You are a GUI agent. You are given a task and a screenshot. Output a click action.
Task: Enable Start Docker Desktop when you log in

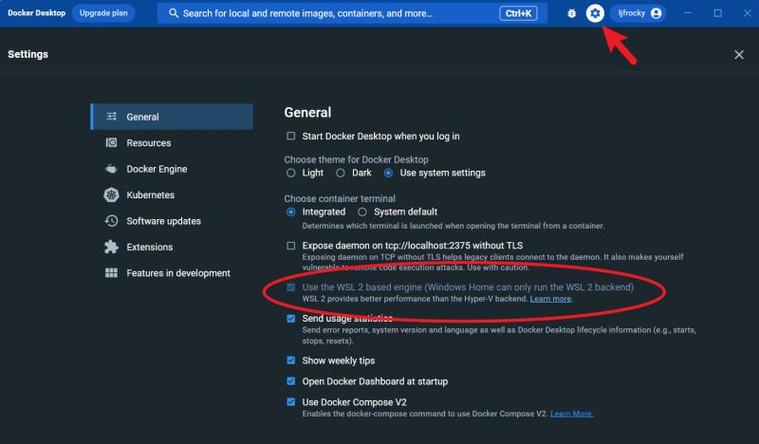coord(290,136)
